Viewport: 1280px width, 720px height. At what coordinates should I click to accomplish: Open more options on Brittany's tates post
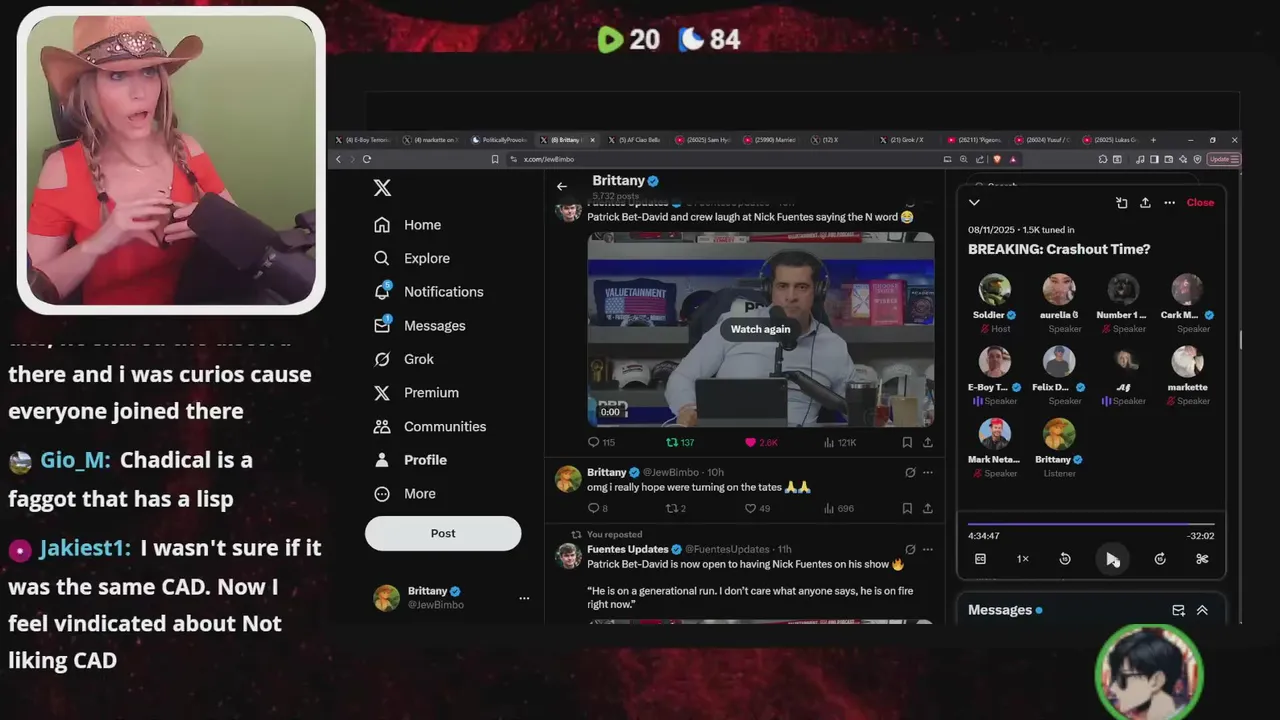[928, 472]
